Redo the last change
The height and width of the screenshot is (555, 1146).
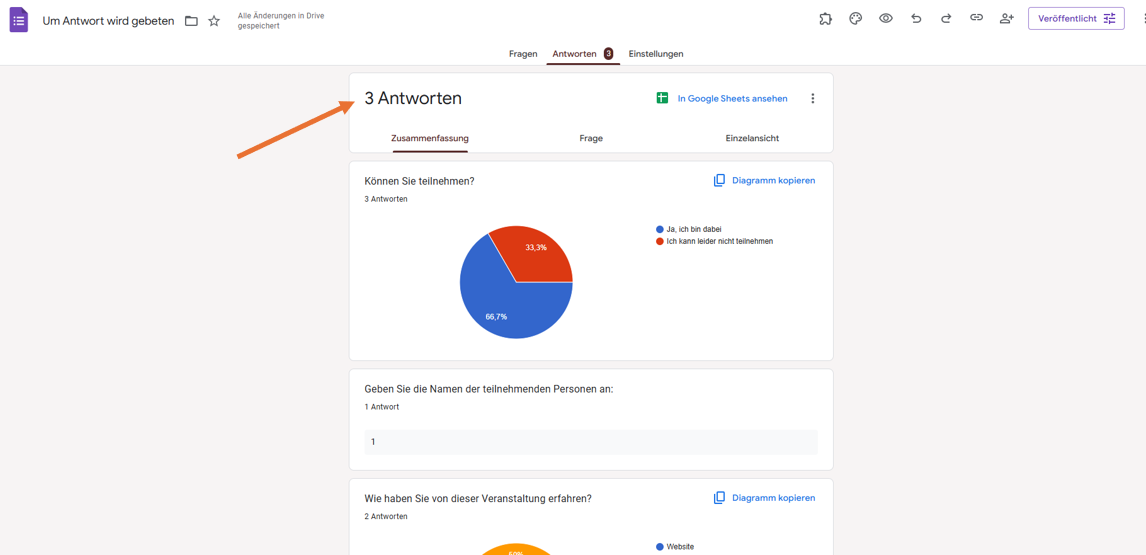click(x=946, y=18)
